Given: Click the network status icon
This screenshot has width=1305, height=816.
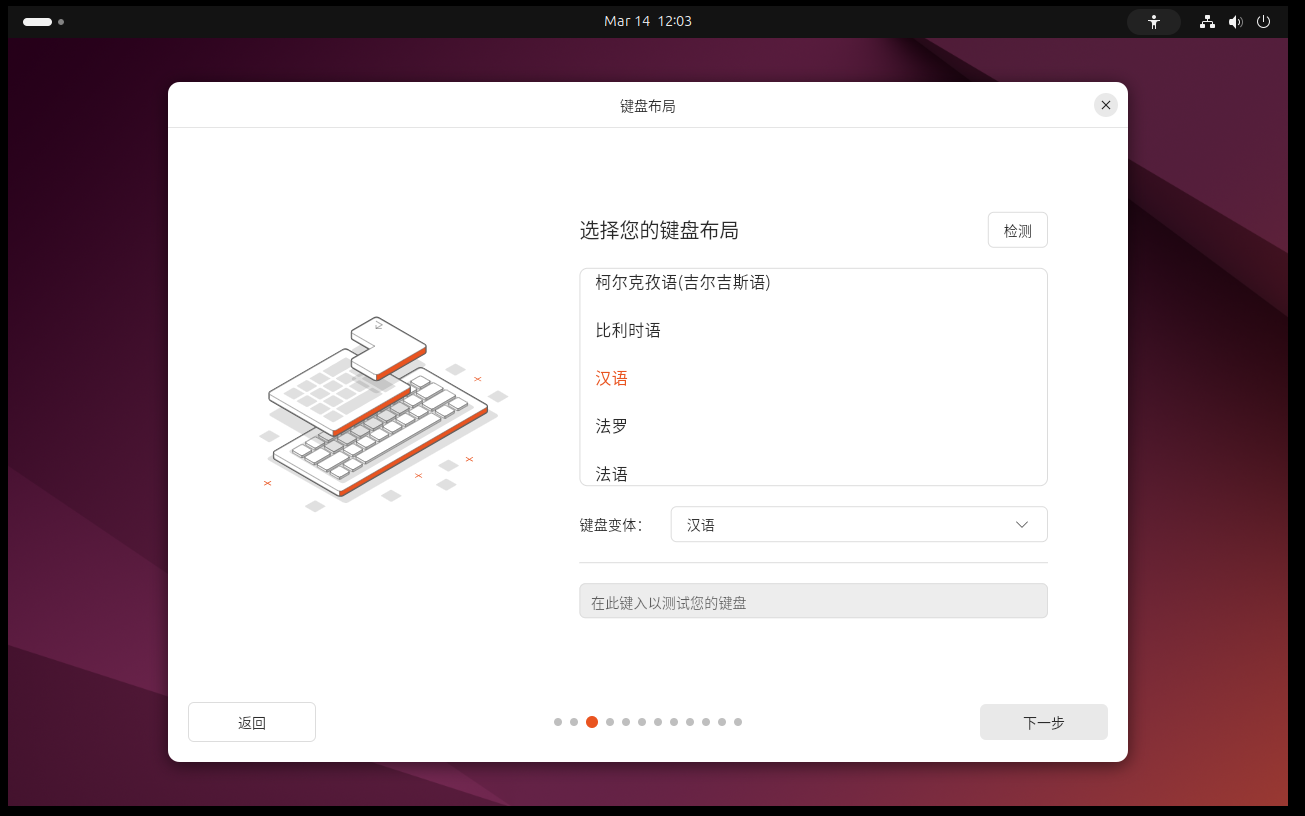Looking at the screenshot, I should coord(1208,22).
